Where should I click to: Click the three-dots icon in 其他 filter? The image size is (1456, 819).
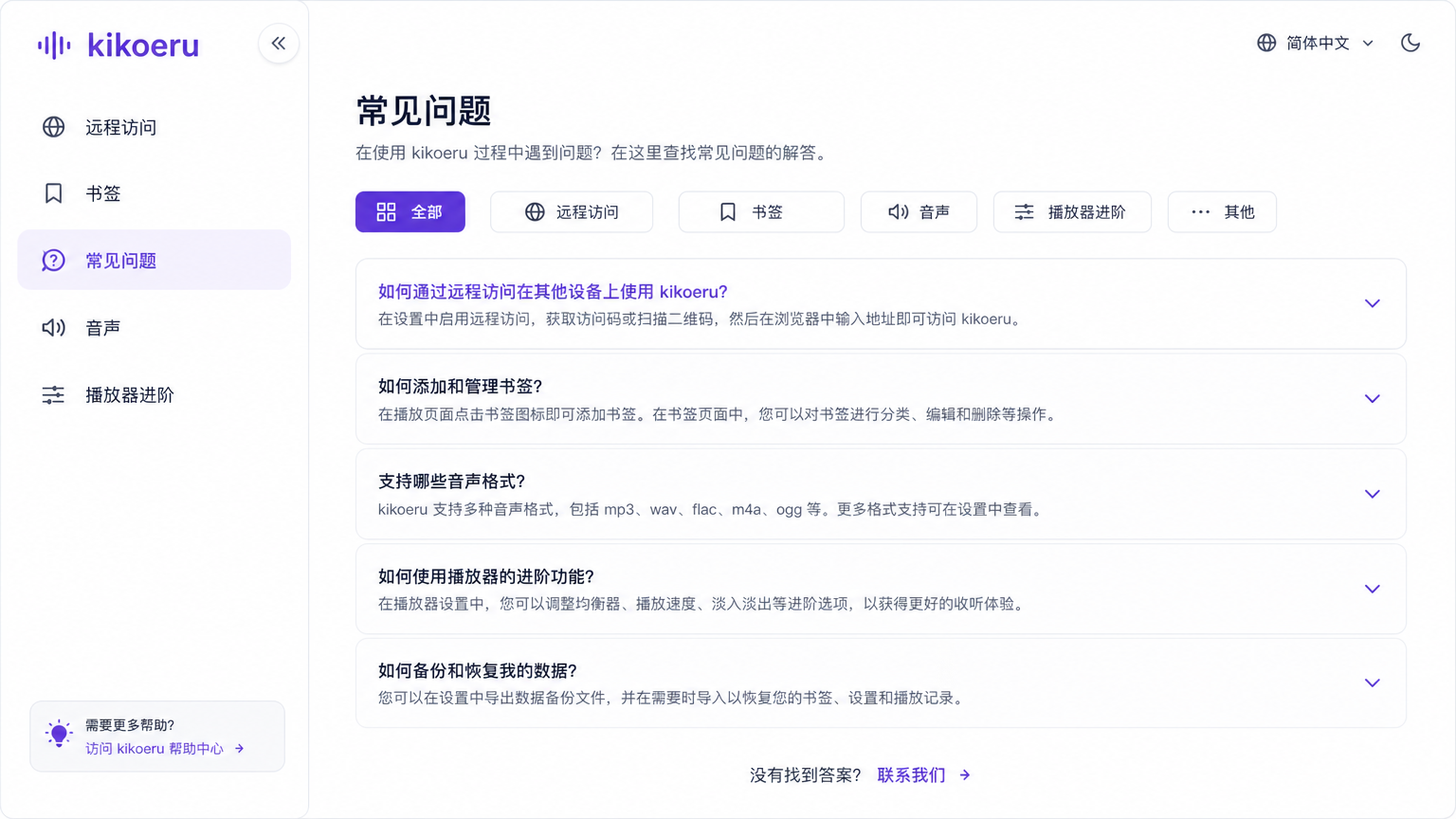coord(1200,212)
